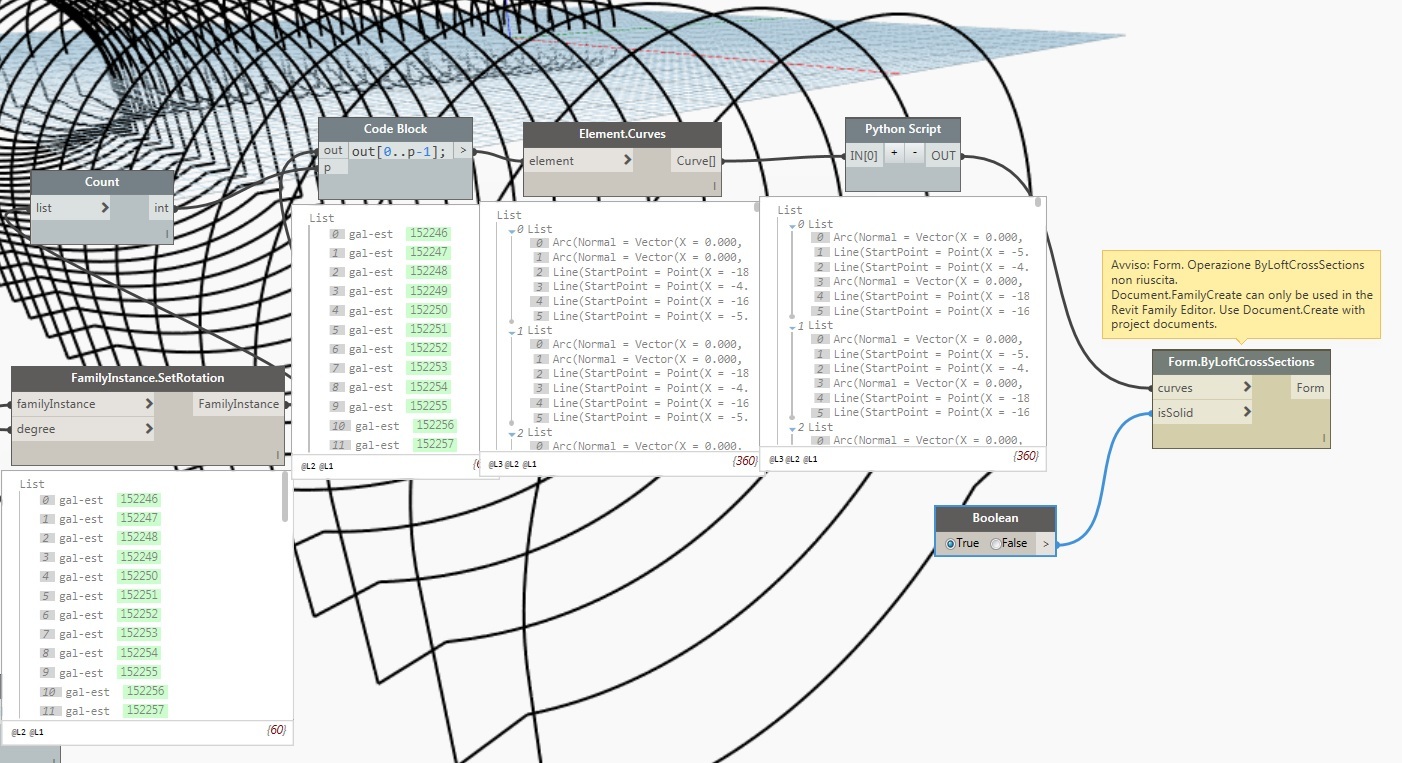The height and width of the screenshot is (763, 1402).
Task: Click the {60} item count in SetRotation preview
Action: (x=277, y=731)
